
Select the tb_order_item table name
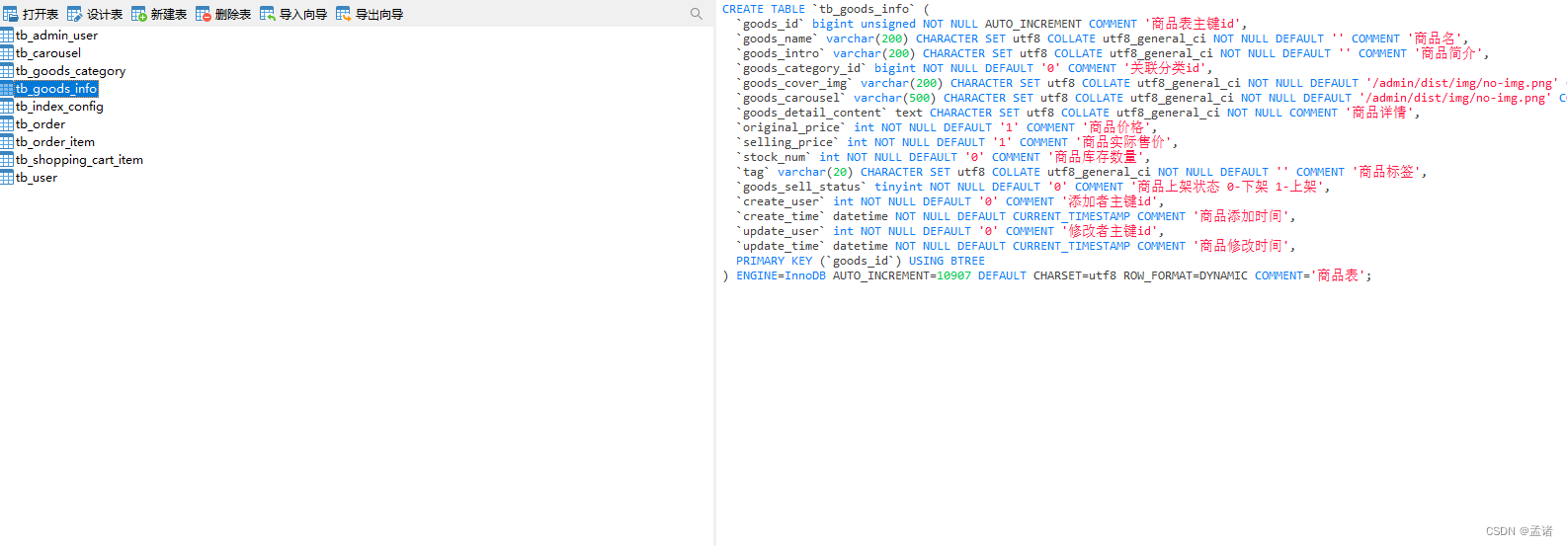pyautogui.click(x=55, y=142)
